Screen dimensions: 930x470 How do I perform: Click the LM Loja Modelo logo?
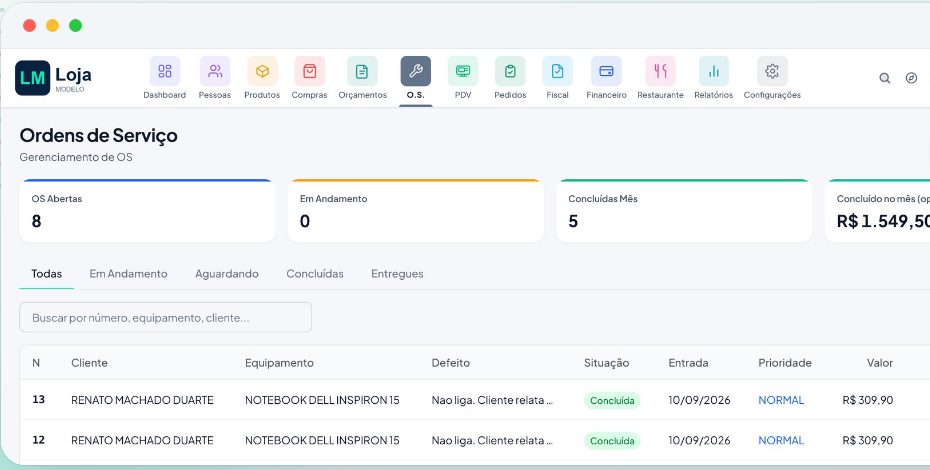click(53, 78)
